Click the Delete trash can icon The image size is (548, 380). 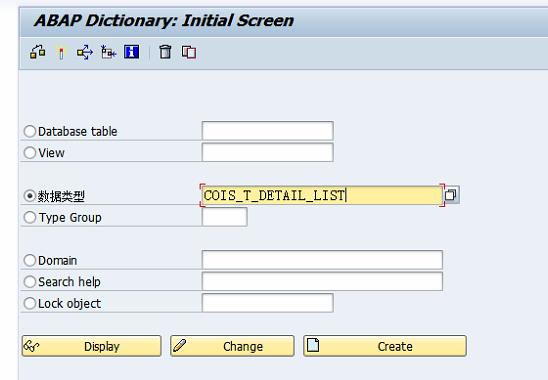165,52
